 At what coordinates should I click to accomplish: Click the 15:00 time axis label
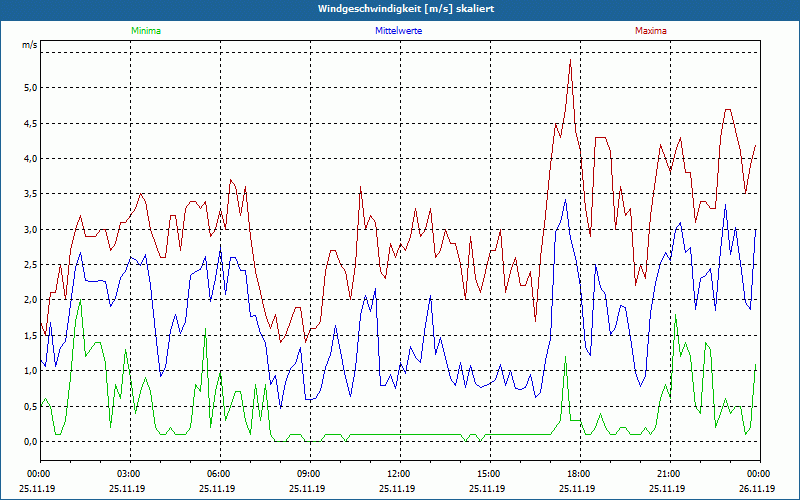click(490, 474)
